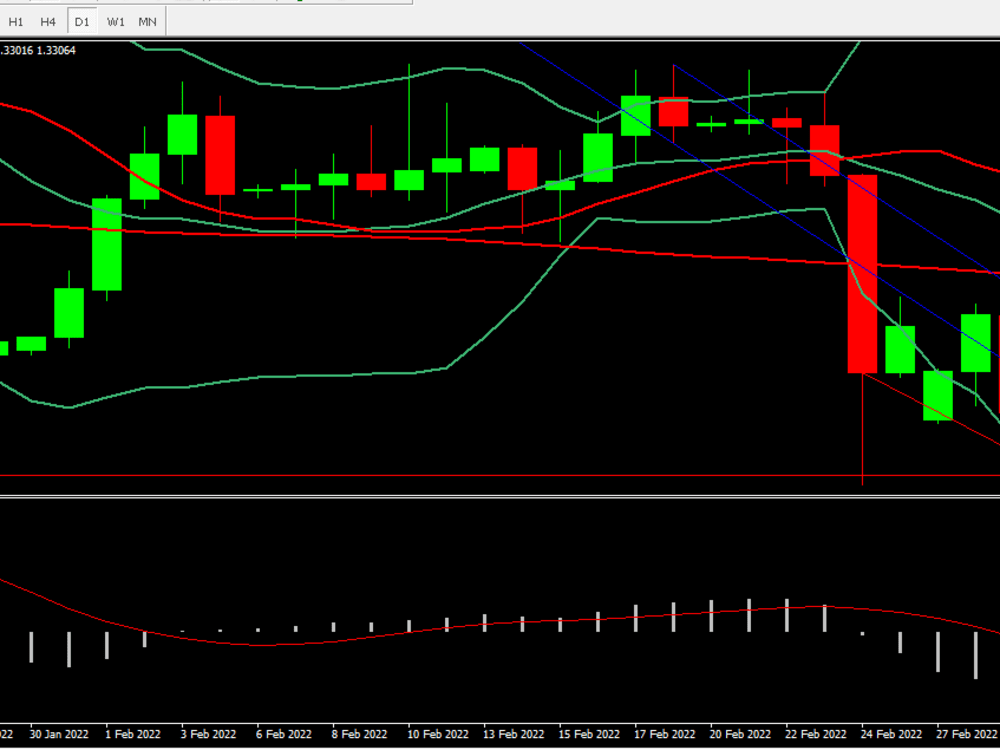Click the 24 Feb 2022 date label
The width and height of the screenshot is (1000, 750).
click(x=891, y=734)
